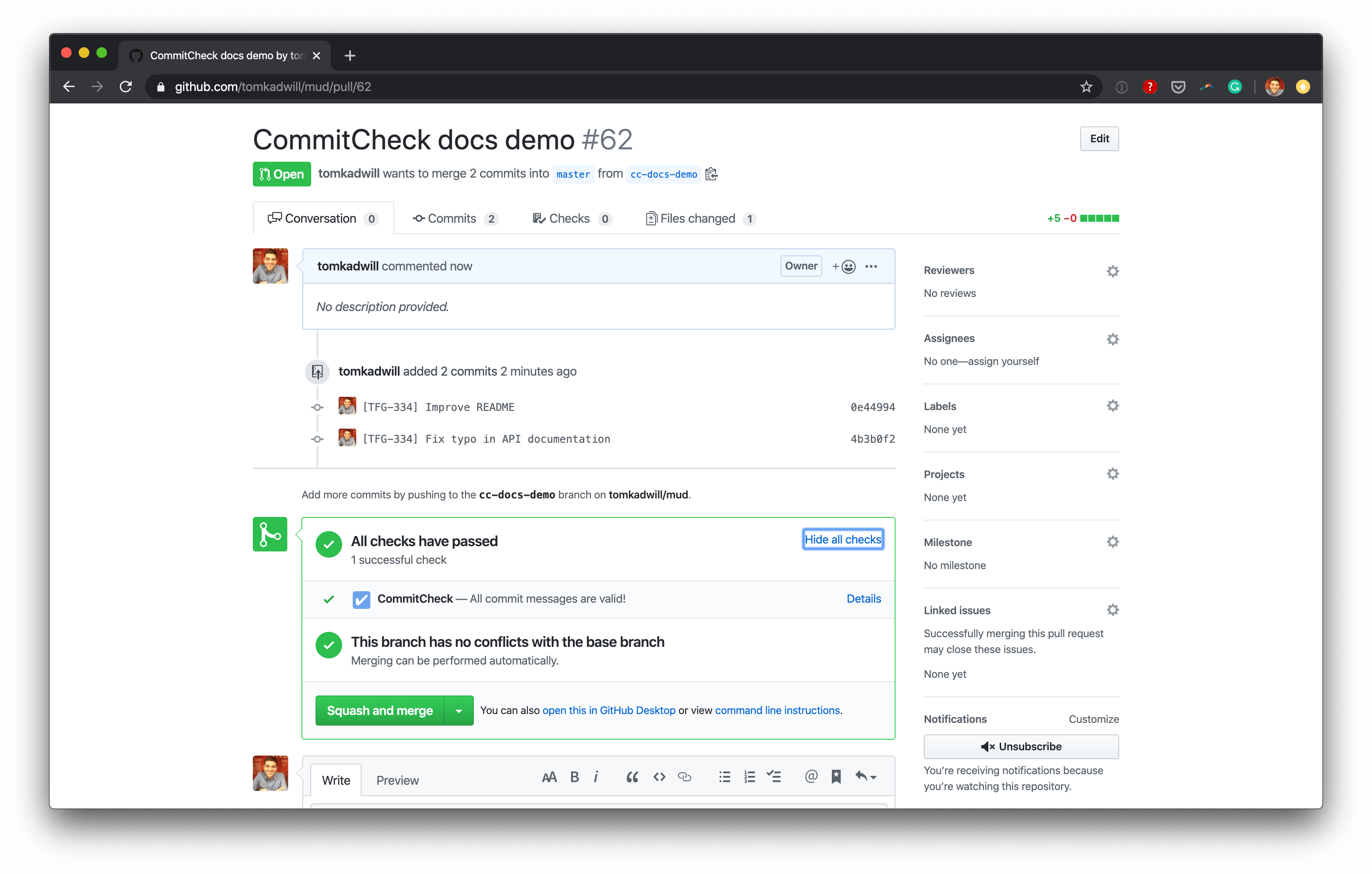The image size is (1372, 874).
Task: Click Customize notifications link
Action: pyautogui.click(x=1094, y=719)
